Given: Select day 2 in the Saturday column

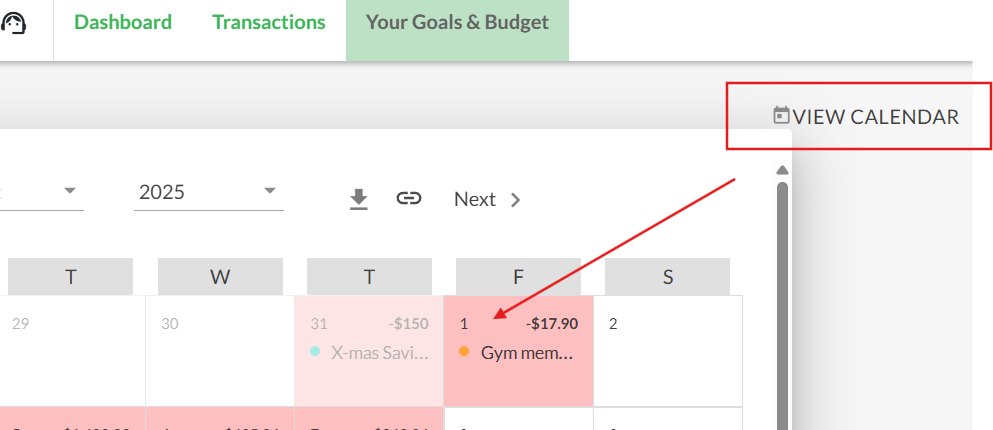Looking at the screenshot, I should pos(668,351).
